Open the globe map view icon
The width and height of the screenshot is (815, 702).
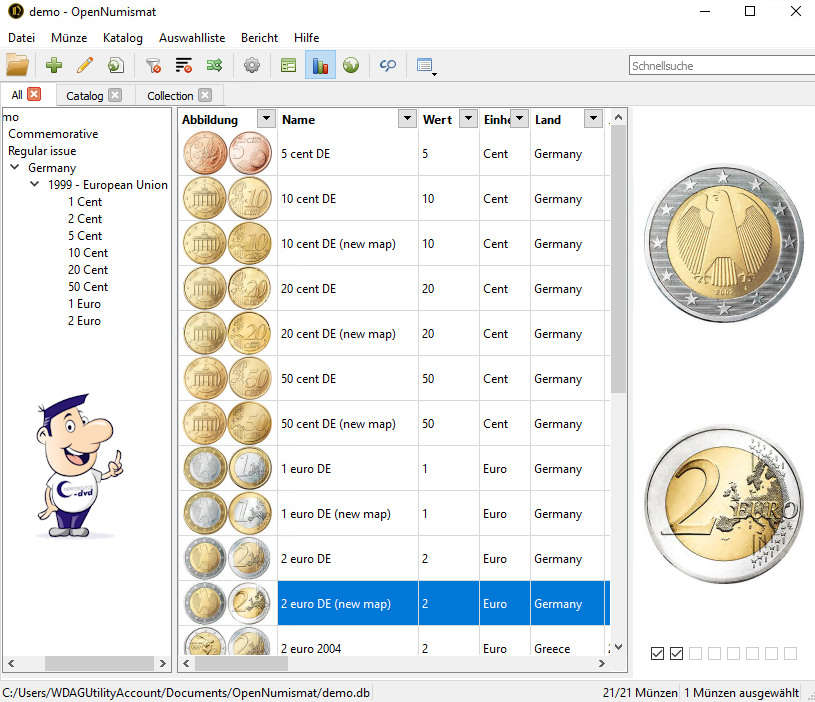(x=351, y=66)
